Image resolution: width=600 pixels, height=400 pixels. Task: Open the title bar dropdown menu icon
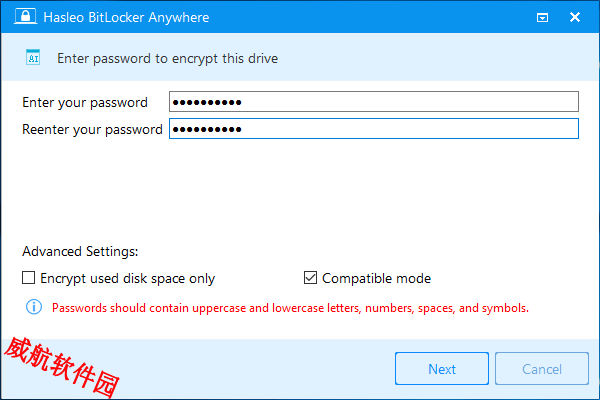pyautogui.click(x=542, y=18)
